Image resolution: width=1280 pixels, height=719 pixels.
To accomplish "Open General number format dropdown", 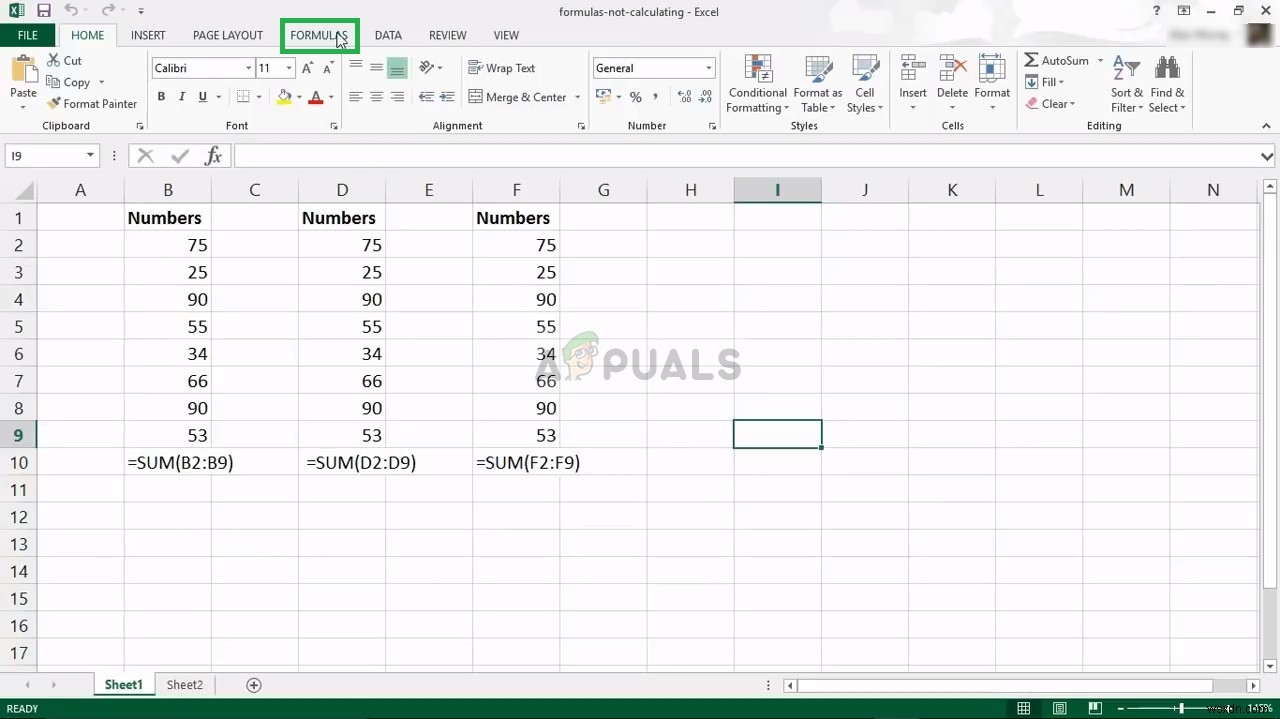I will click(x=708, y=68).
